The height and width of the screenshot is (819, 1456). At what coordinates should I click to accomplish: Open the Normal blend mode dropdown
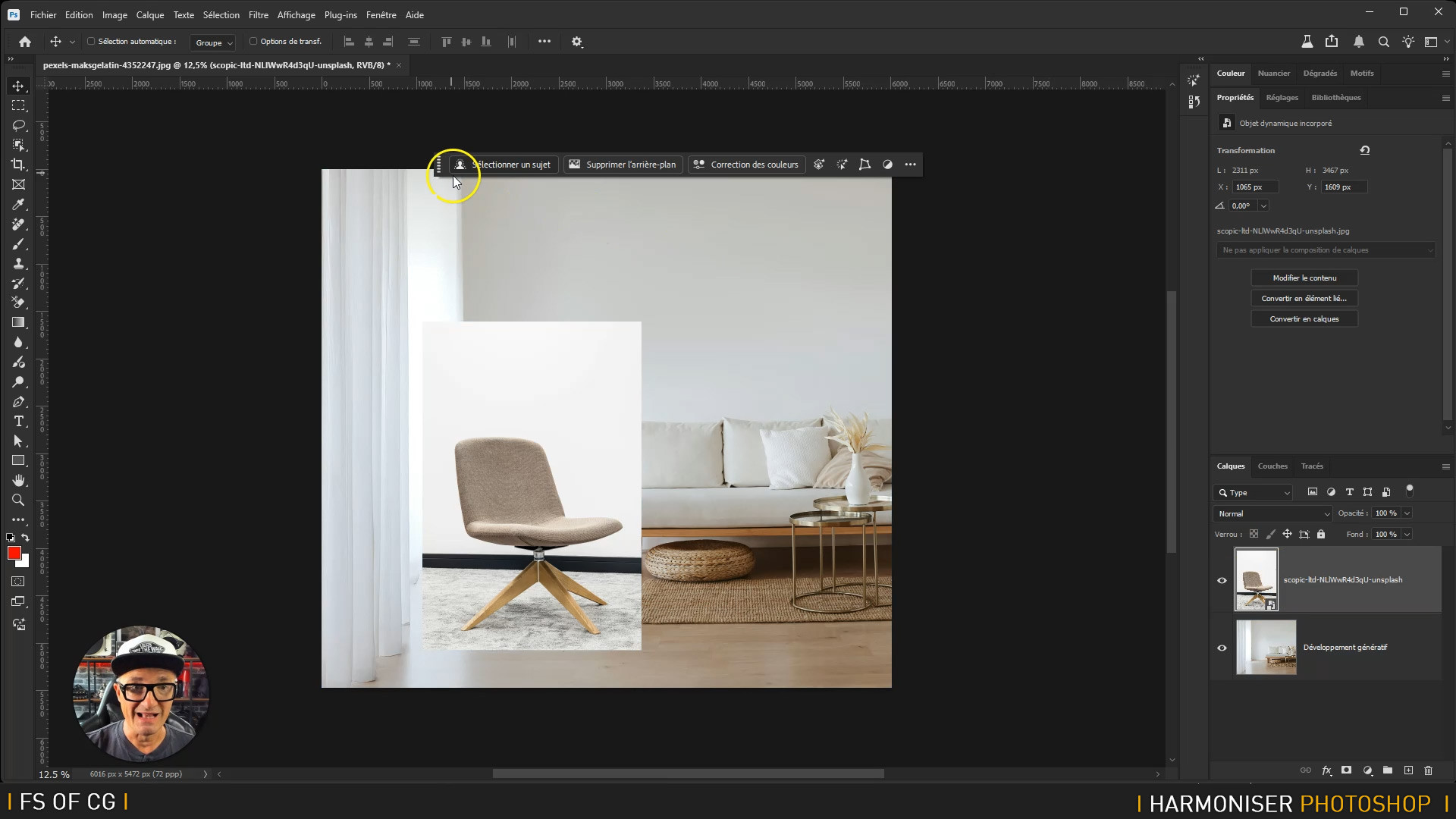click(1272, 513)
